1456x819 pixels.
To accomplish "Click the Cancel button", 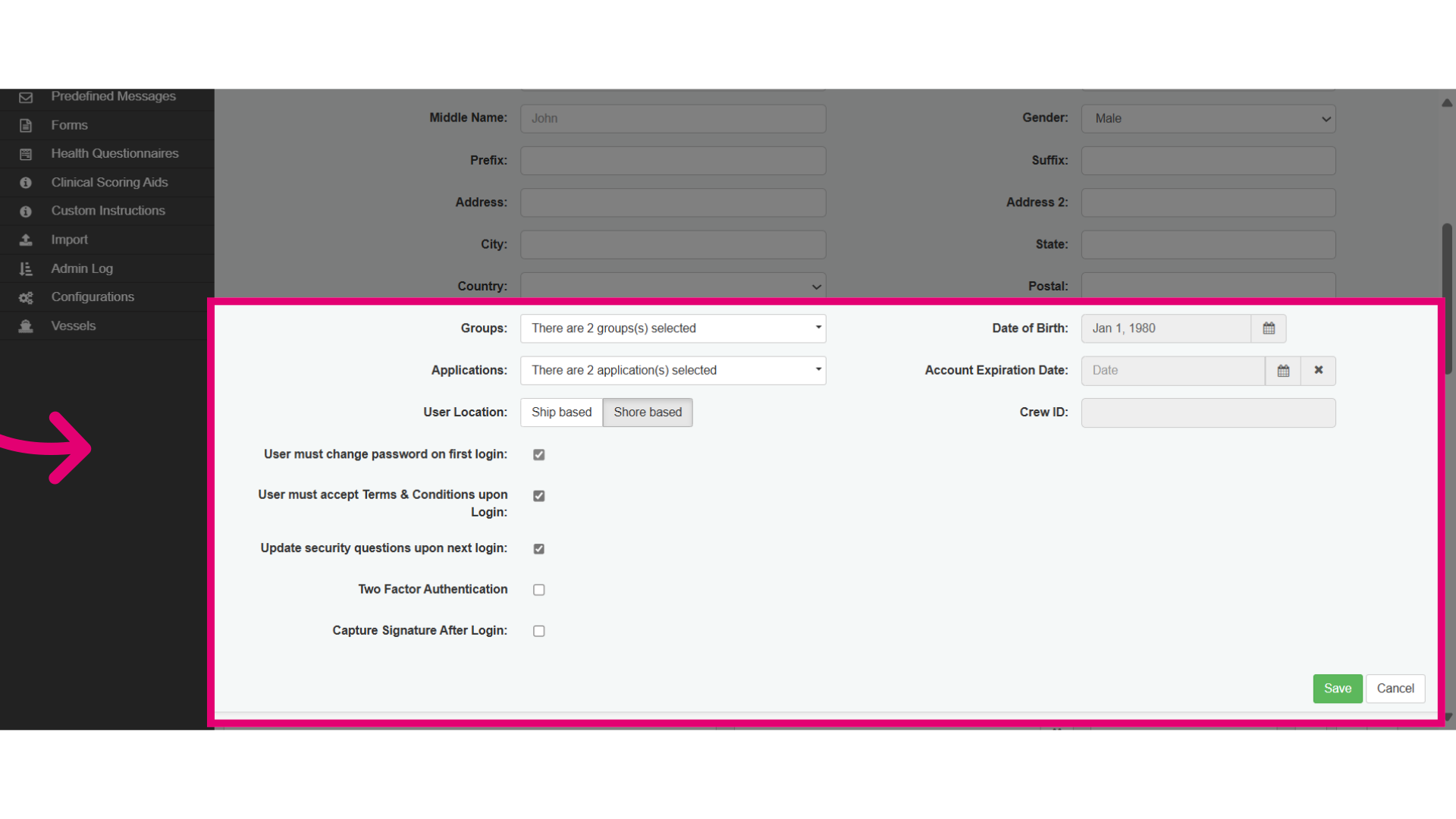I will (1395, 689).
